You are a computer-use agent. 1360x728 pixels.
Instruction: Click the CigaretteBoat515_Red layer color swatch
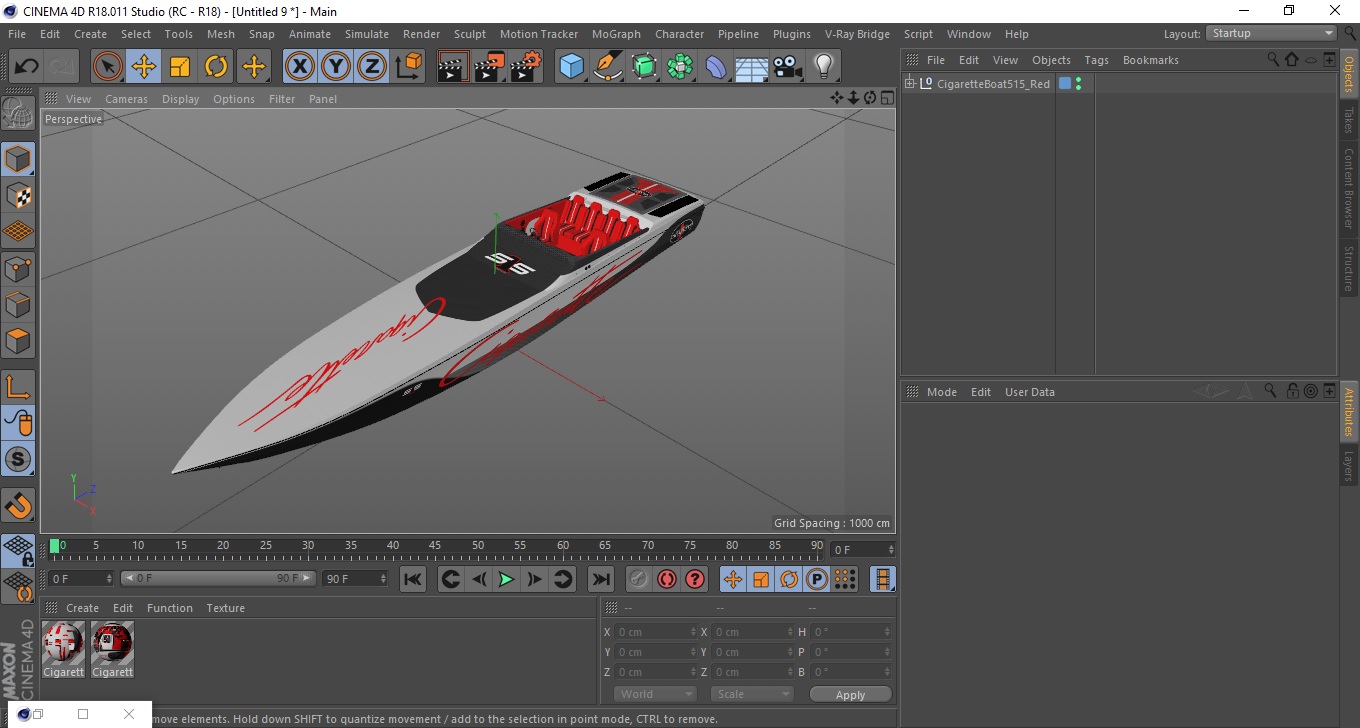1065,84
